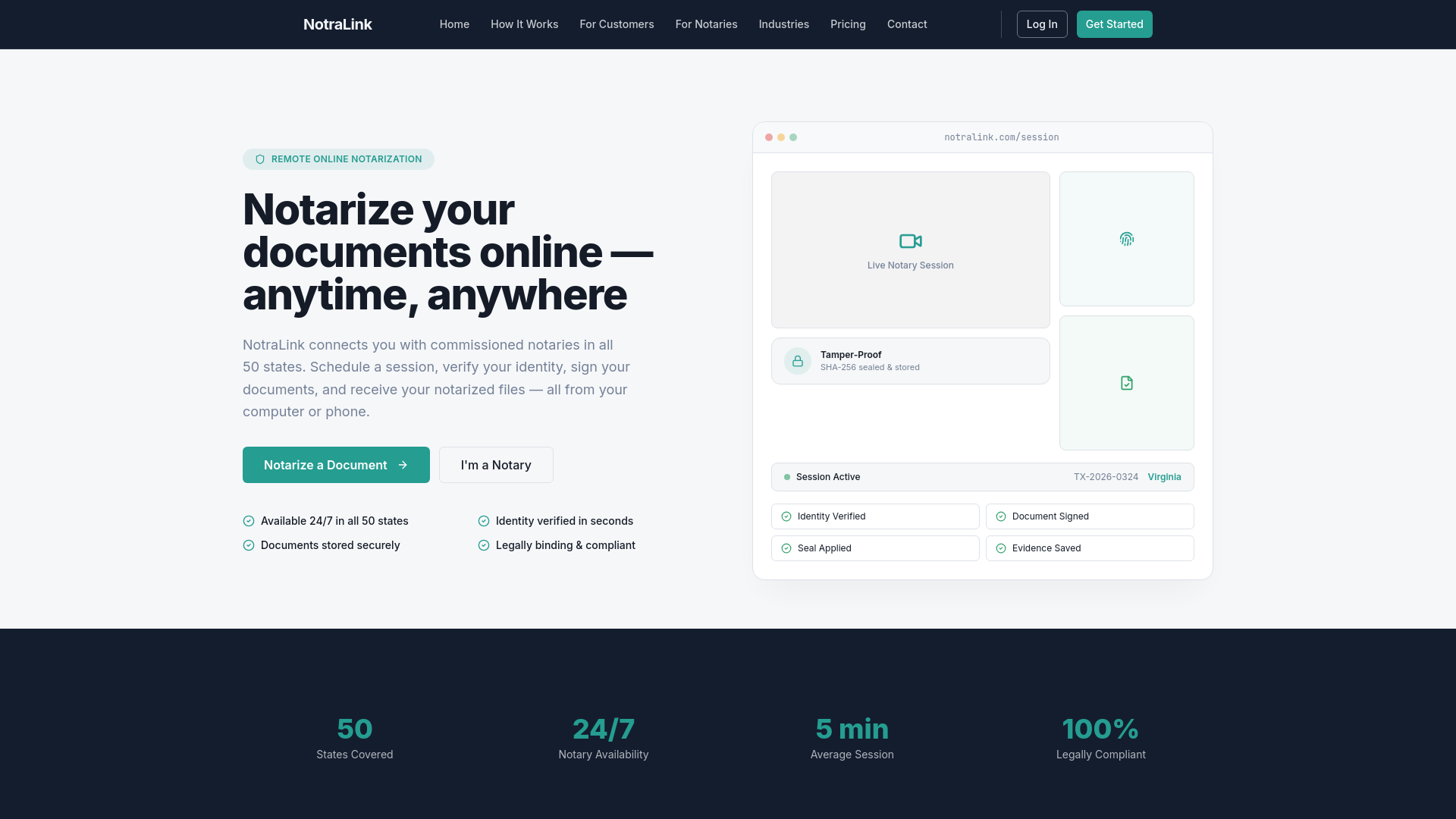Viewport: 1456px width, 819px height.
Task: Click the lock icon beside Tamper-Proof
Action: point(798,361)
